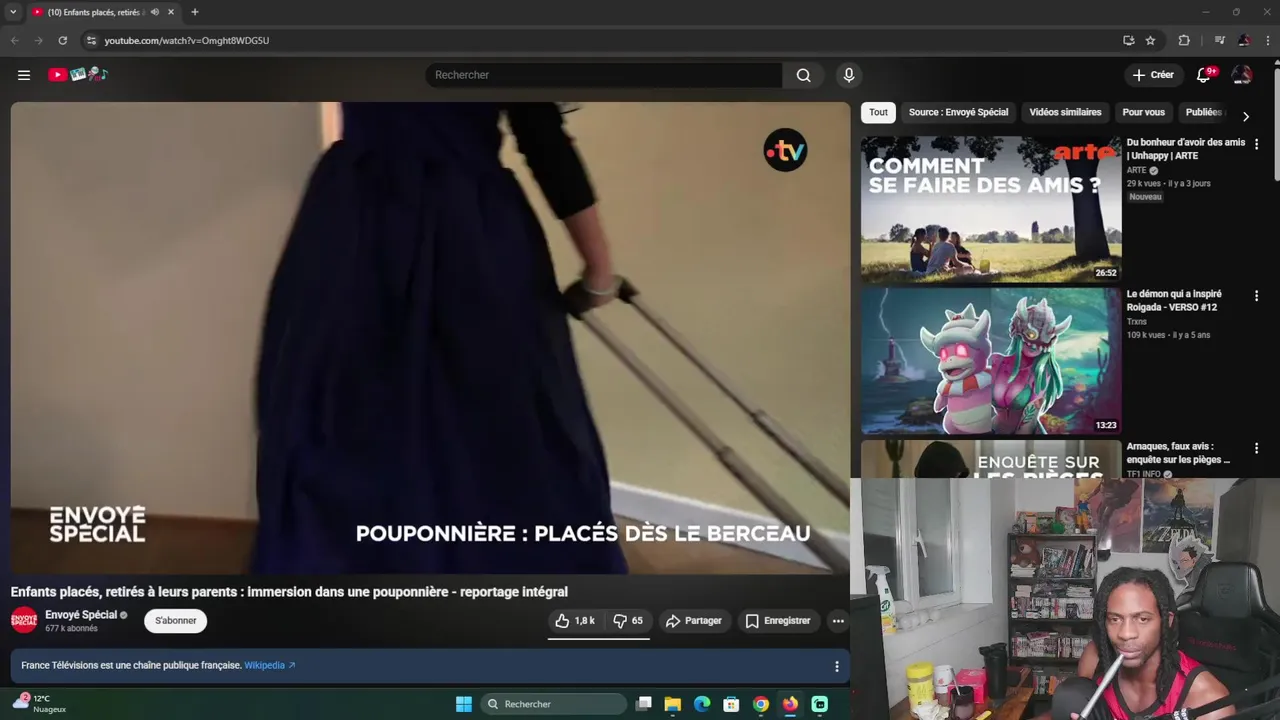Open 'Le démon qui a inspiré Roigada' title
This screenshot has height=720, width=1280.
point(1174,301)
